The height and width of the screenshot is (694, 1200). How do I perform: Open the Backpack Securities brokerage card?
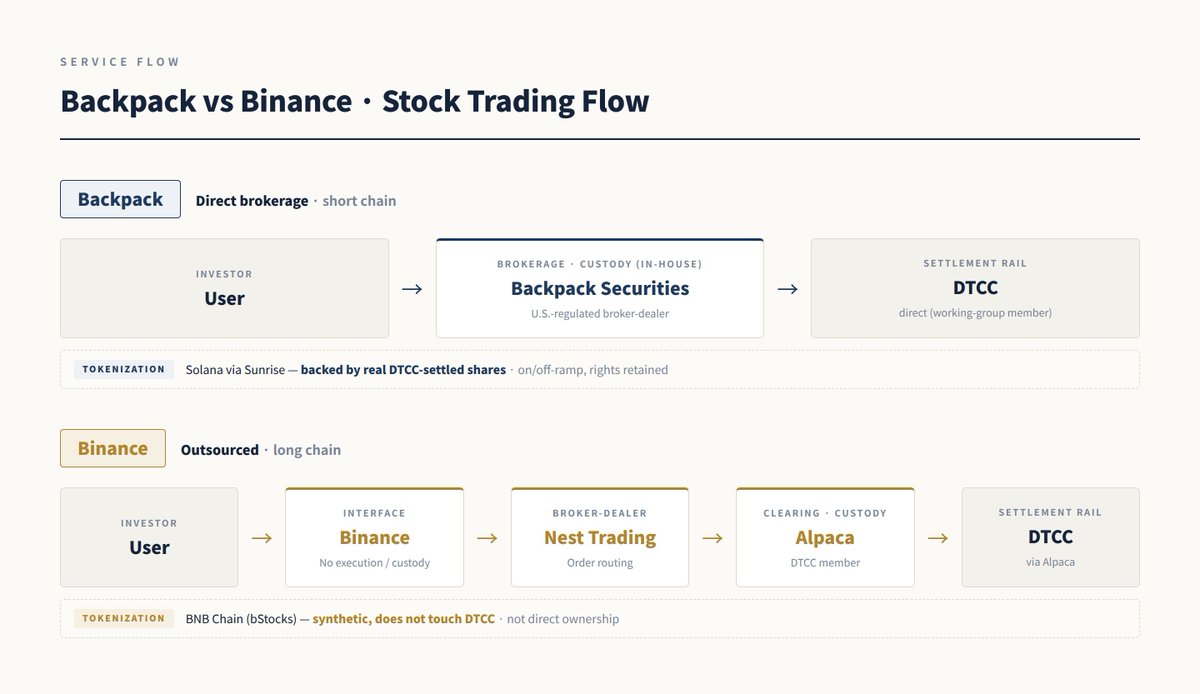(600, 288)
